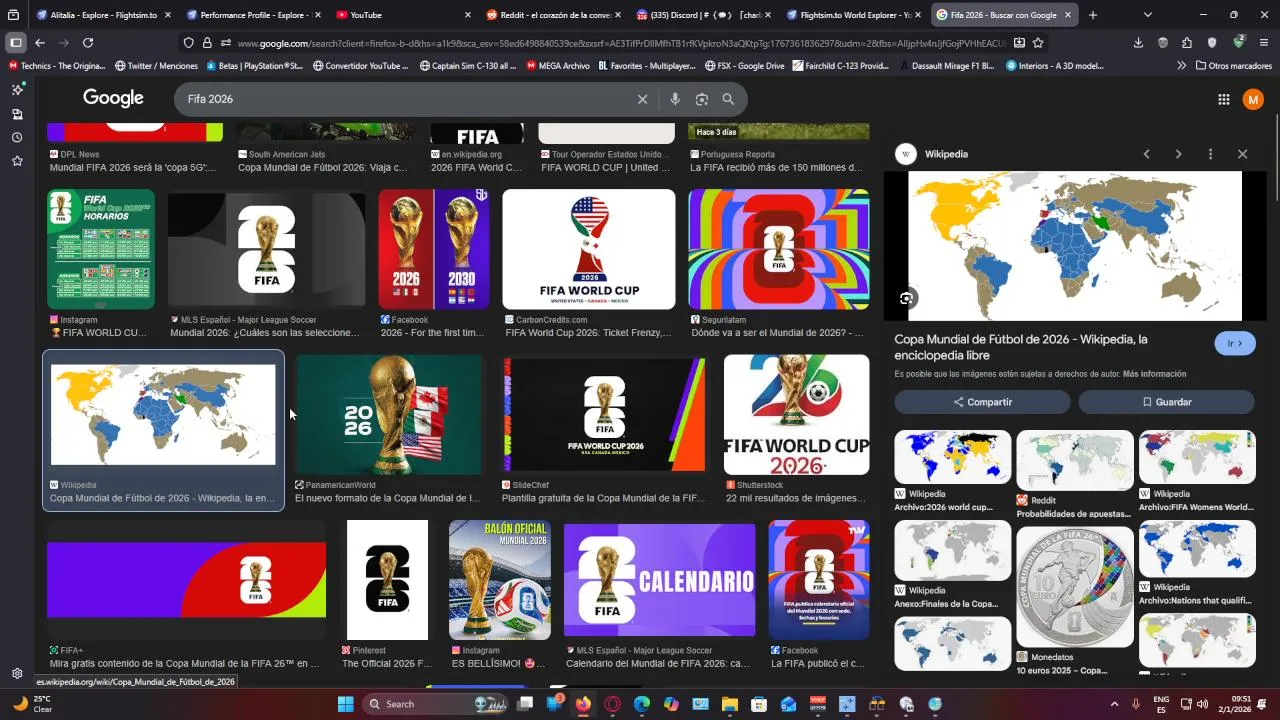This screenshot has width=1280, height=720.
Task: Open MEGA Archivo bookmark
Action: point(556,66)
